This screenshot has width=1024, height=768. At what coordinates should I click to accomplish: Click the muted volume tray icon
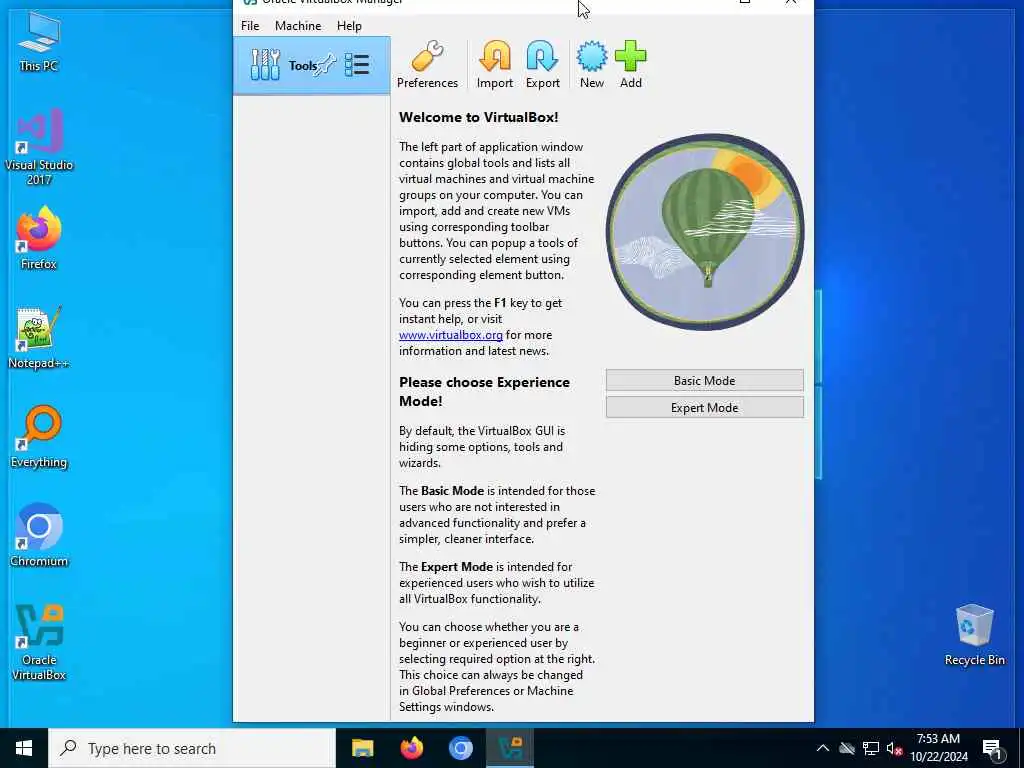point(894,748)
